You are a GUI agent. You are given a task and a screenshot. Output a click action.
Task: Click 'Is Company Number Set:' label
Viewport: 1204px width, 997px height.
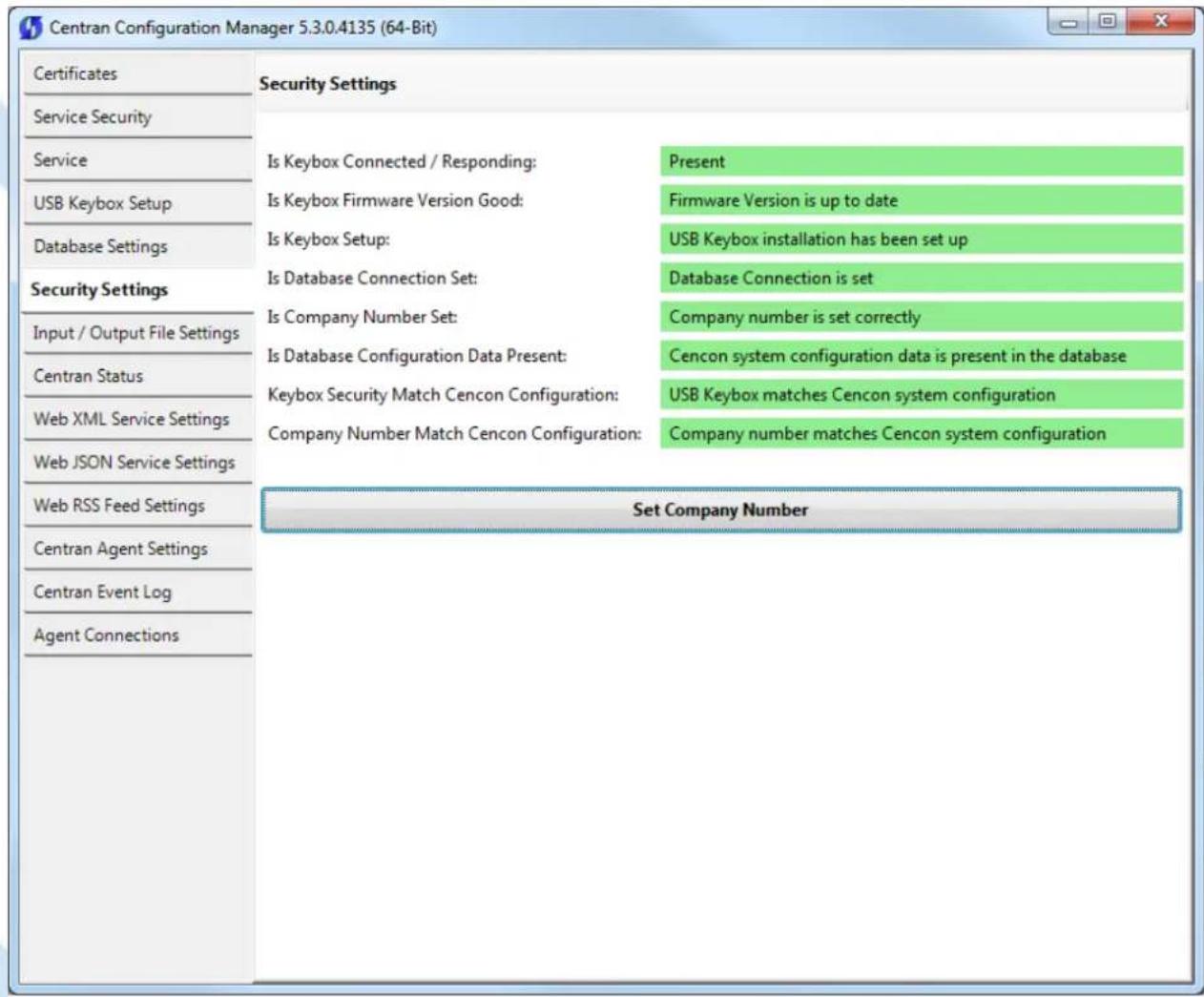[x=362, y=317]
